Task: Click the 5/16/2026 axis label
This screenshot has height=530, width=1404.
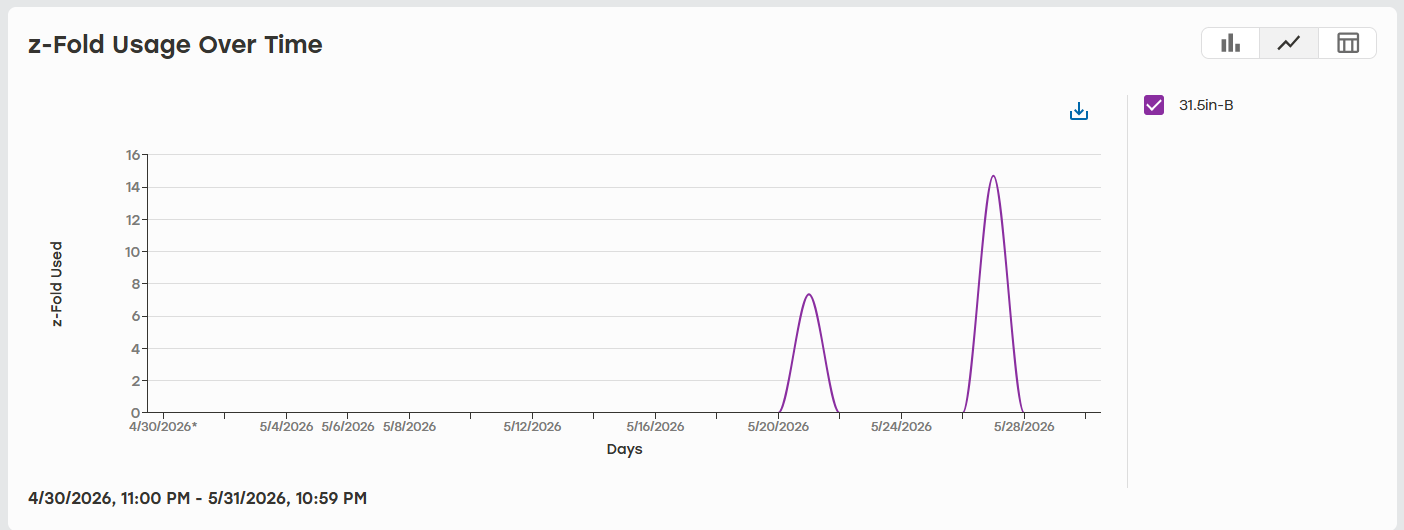Action: point(655,427)
